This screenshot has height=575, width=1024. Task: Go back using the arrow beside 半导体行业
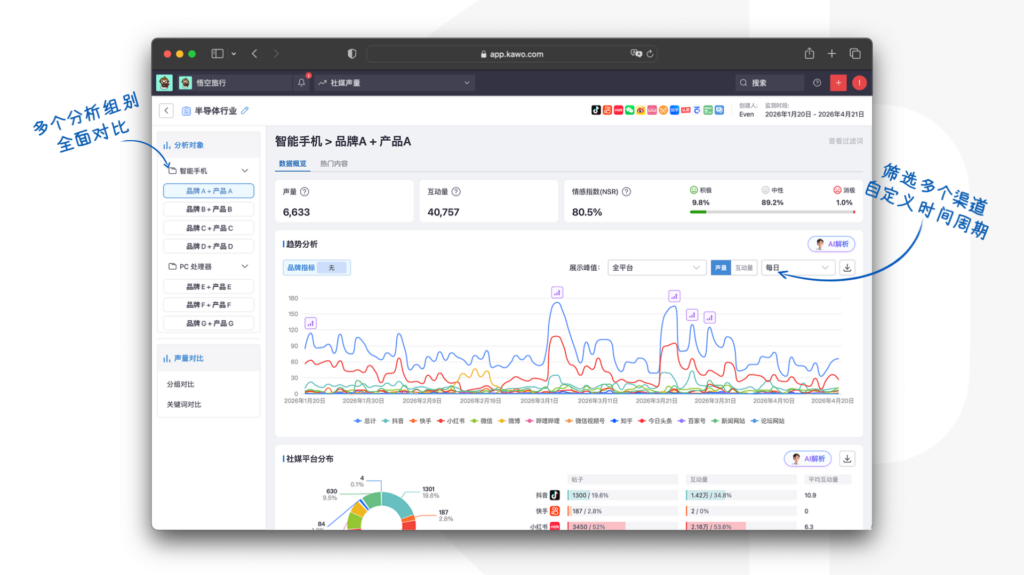(167, 111)
